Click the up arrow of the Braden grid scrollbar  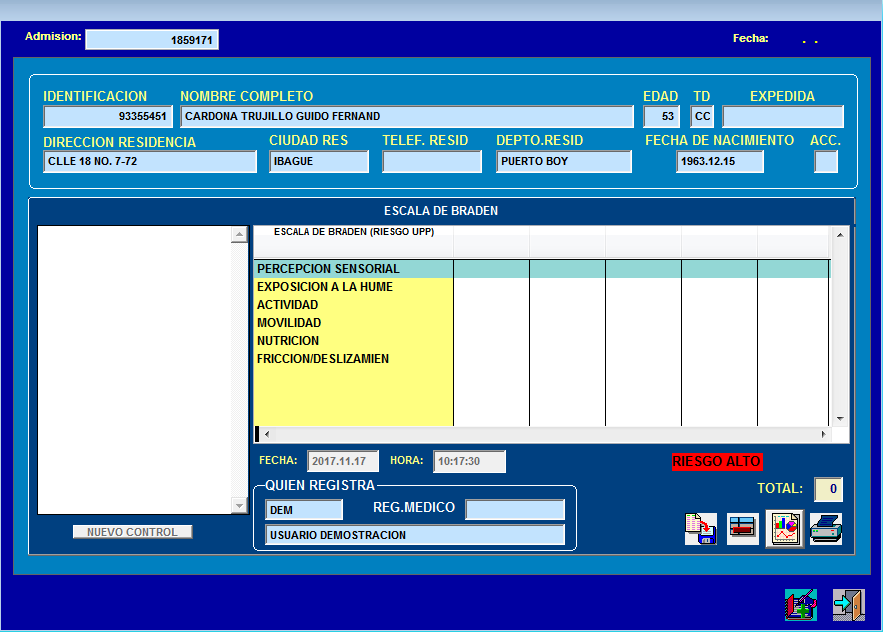coord(840,234)
